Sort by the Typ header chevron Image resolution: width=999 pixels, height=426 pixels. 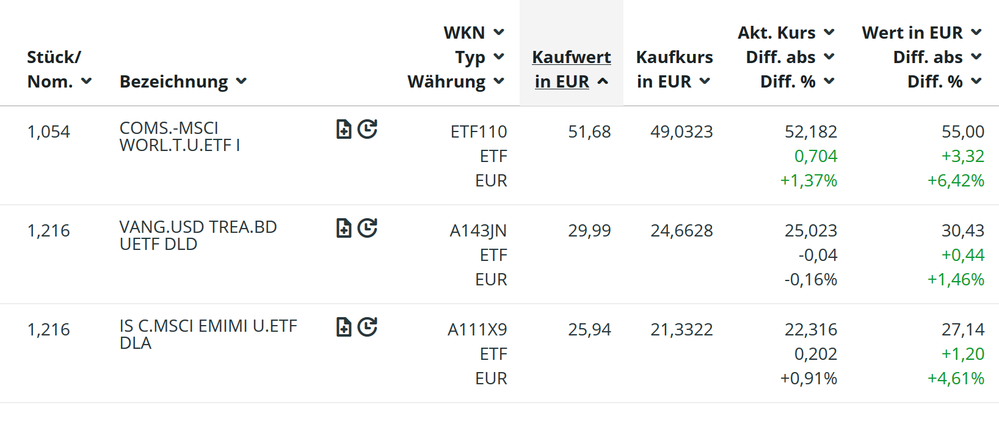point(499,58)
